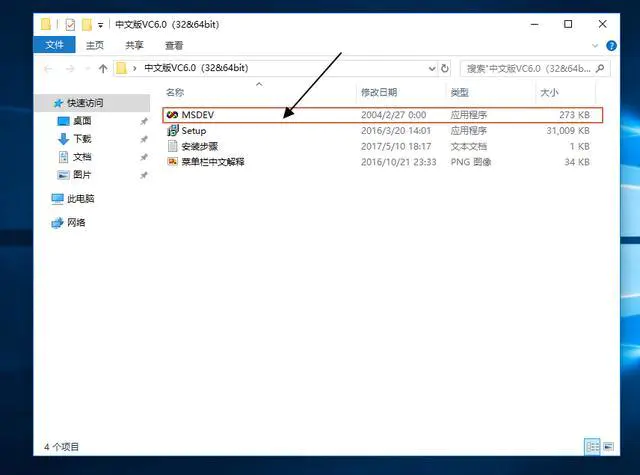Select the MSDEV rainbow application icon

172,115
